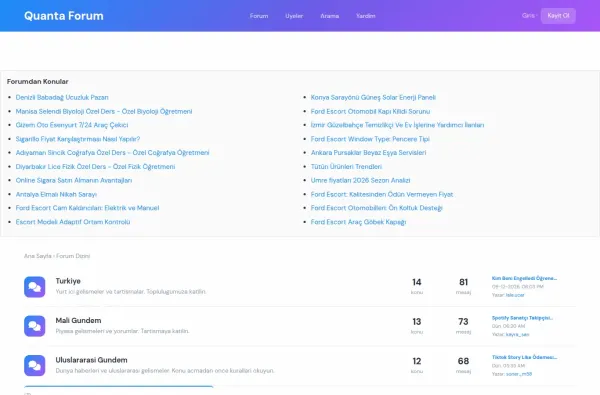Open the Uyeler menu item

pyautogui.click(x=294, y=16)
